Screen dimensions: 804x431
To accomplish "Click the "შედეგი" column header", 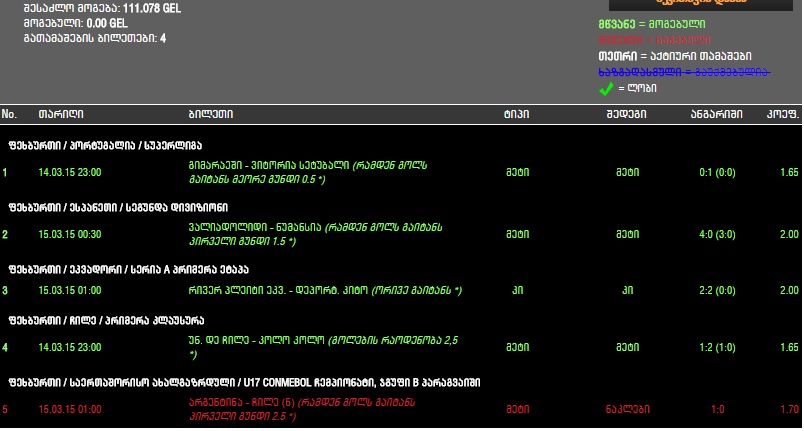I will point(626,114).
